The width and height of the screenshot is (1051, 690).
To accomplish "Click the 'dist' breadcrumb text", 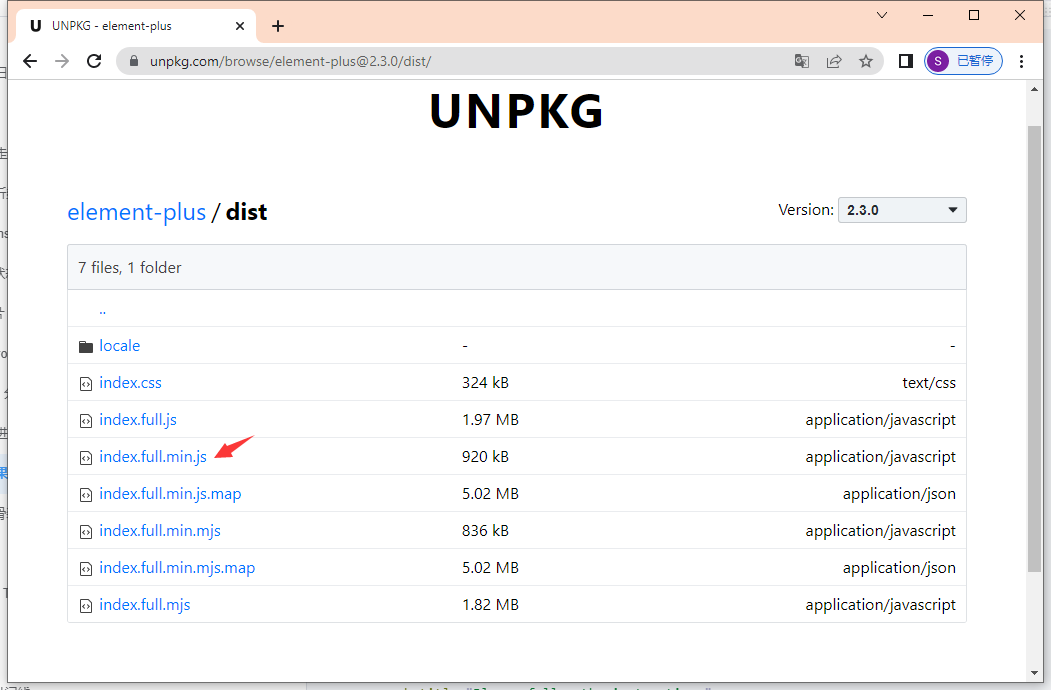I will coord(246,212).
